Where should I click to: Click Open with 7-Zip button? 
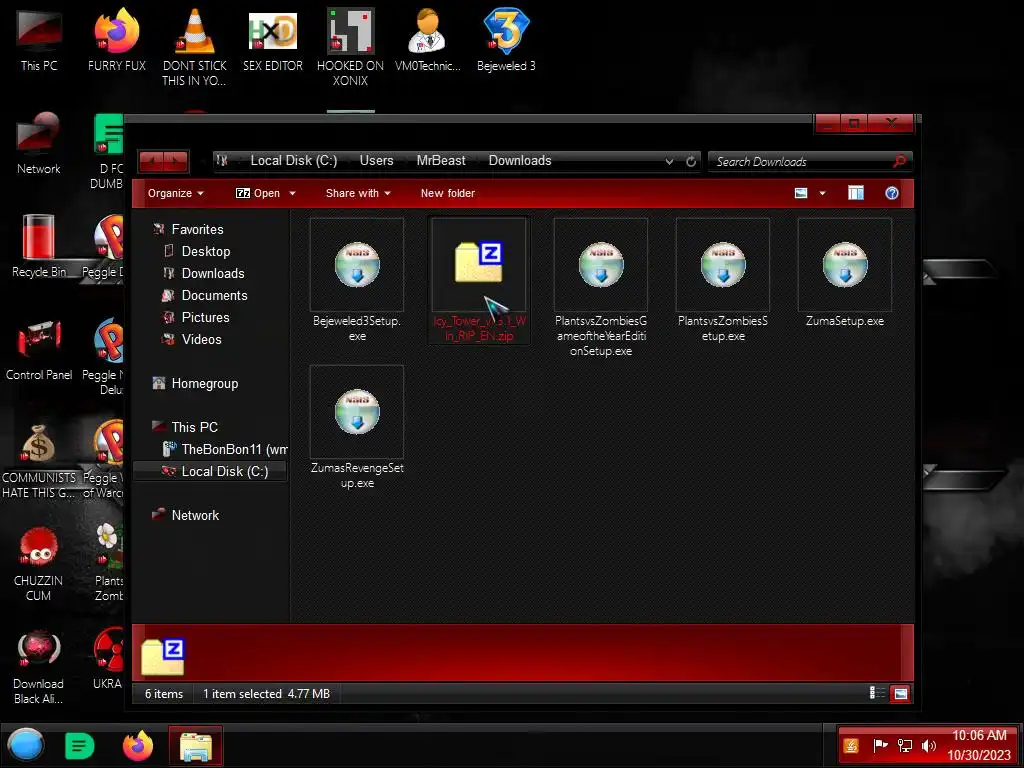258,193
